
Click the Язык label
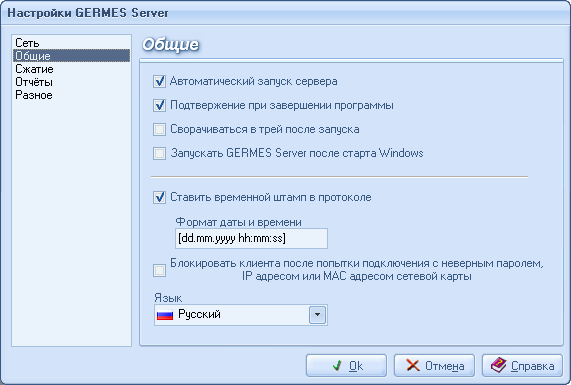tap(168, 298)
